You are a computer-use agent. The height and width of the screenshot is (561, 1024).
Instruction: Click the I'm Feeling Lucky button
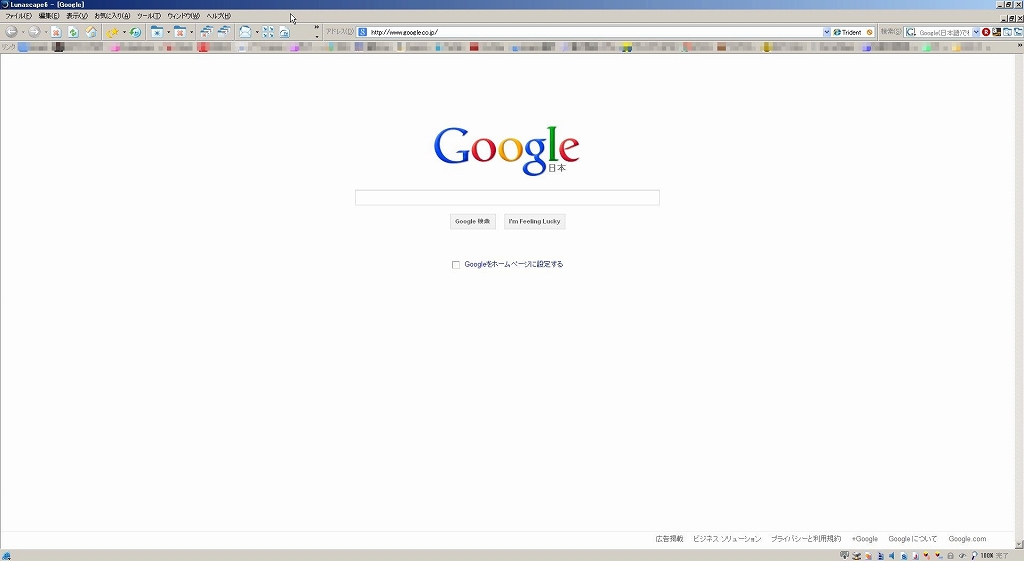pos(534,221)
